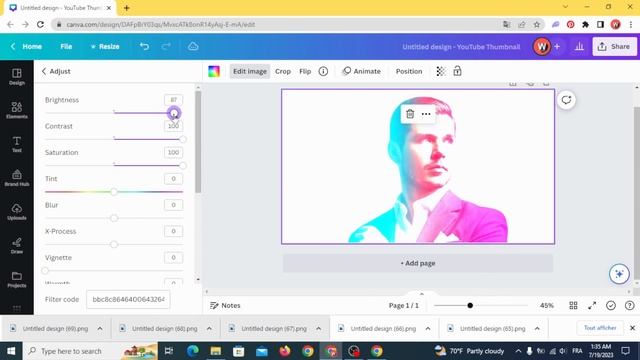This screenshot has height=360, width=640.
Task: Expand options for Untitled design (65).png download
Action: pyautogui.click(x=537, y=328)
